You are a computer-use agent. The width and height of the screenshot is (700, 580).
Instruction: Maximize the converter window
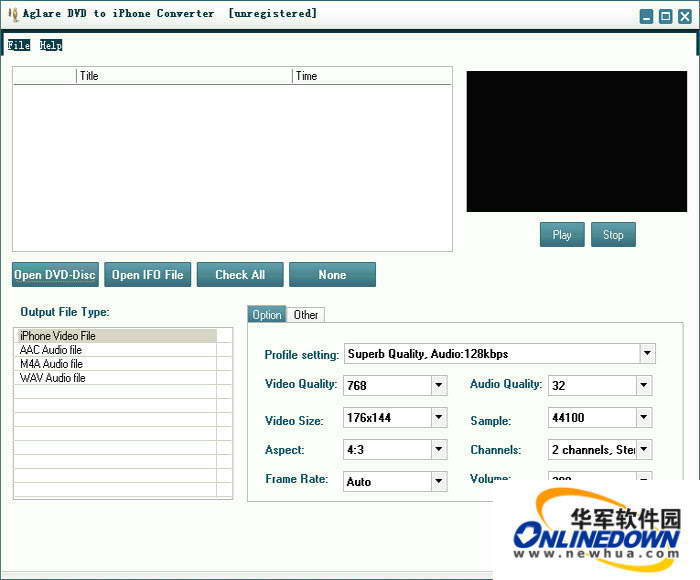click(x=666, y=17)
